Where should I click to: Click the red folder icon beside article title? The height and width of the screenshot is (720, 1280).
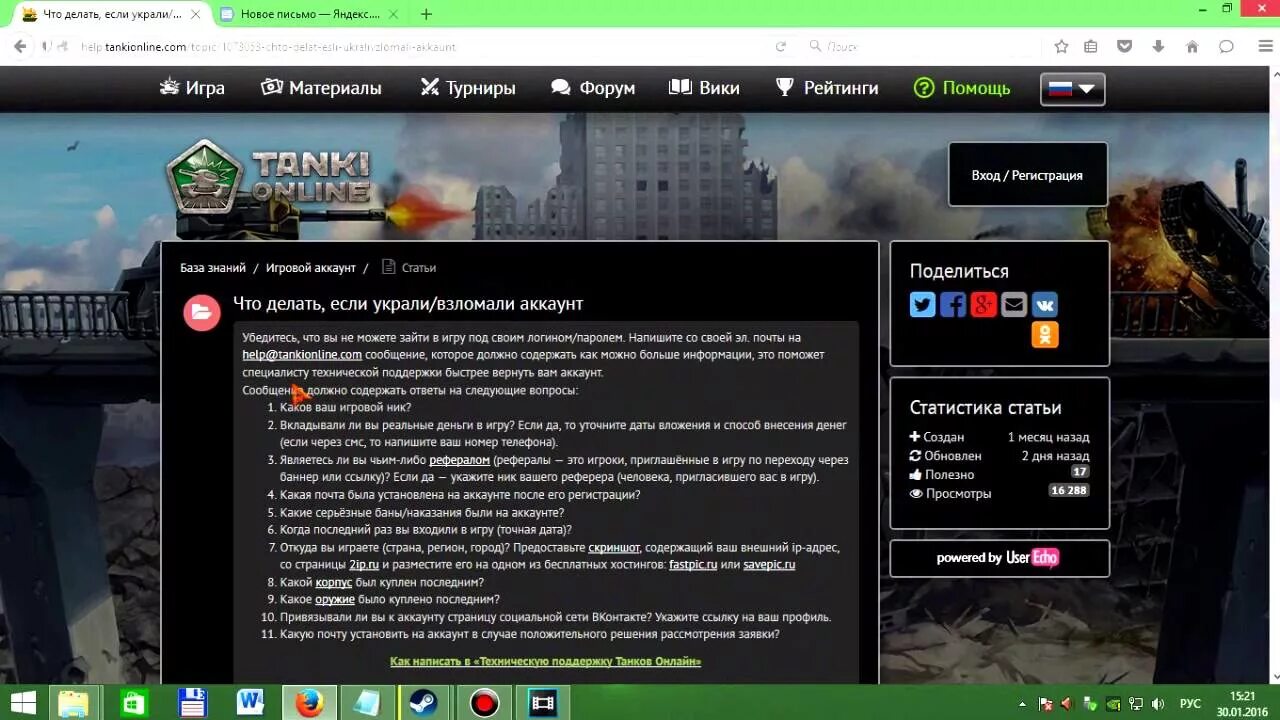click(202, 312)
